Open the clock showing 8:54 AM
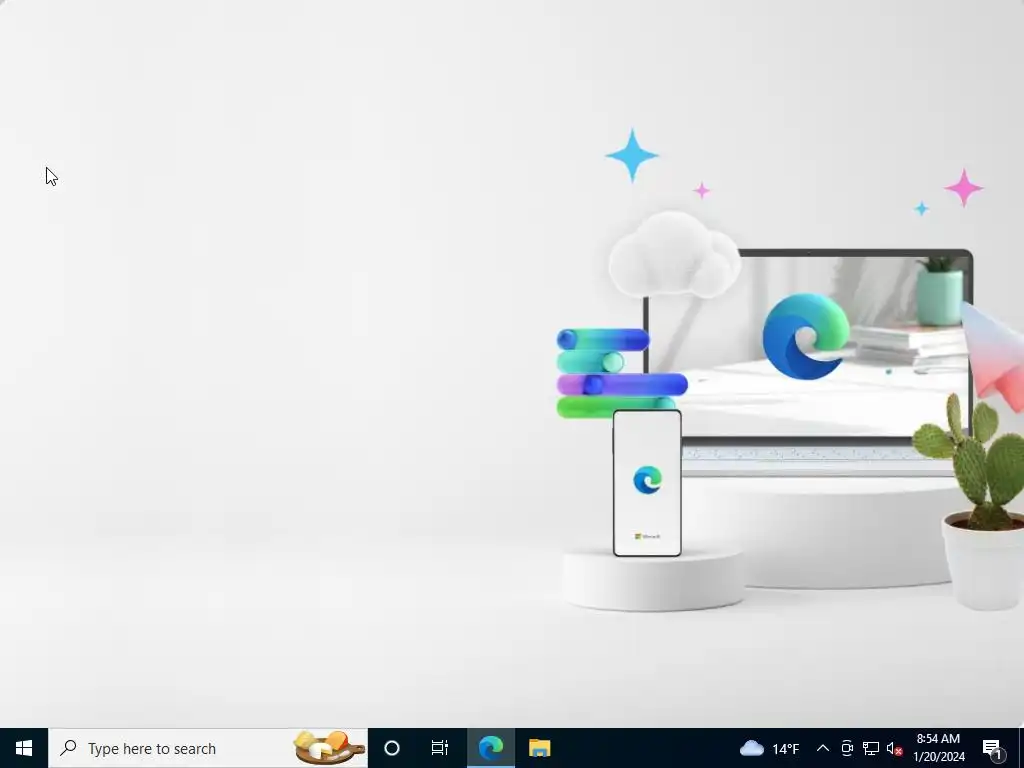1024x768 pixels. (938, 748)
